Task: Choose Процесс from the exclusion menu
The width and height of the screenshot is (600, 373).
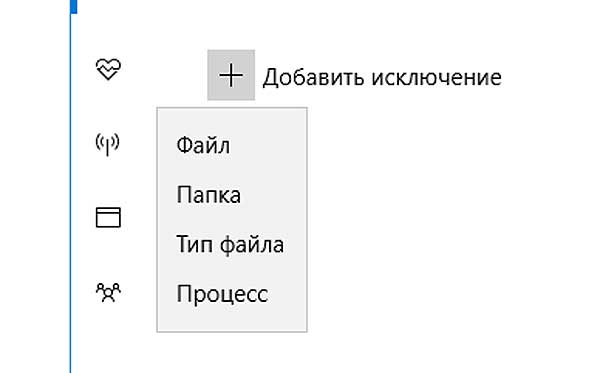Action: 222,294
